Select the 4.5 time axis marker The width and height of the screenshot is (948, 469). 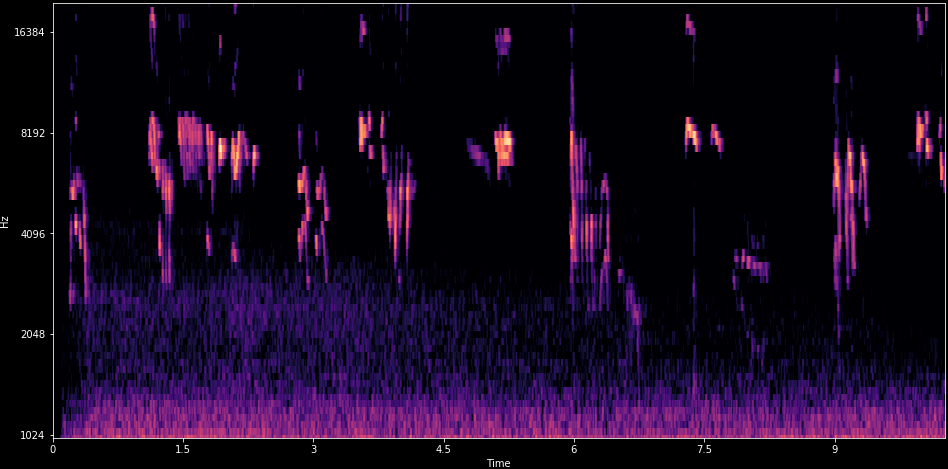[443, 449]
